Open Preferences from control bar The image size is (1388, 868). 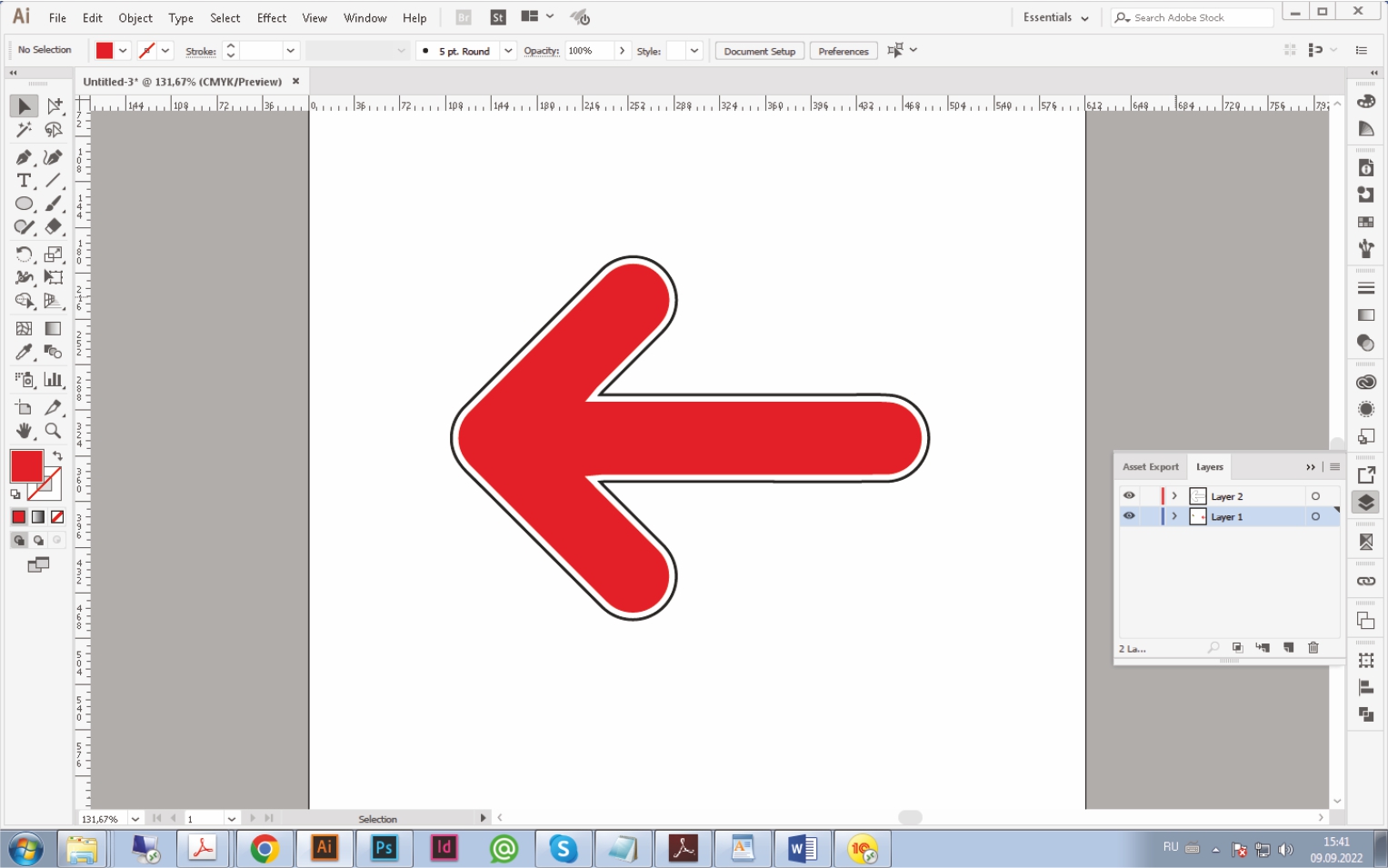coord(843,51)
